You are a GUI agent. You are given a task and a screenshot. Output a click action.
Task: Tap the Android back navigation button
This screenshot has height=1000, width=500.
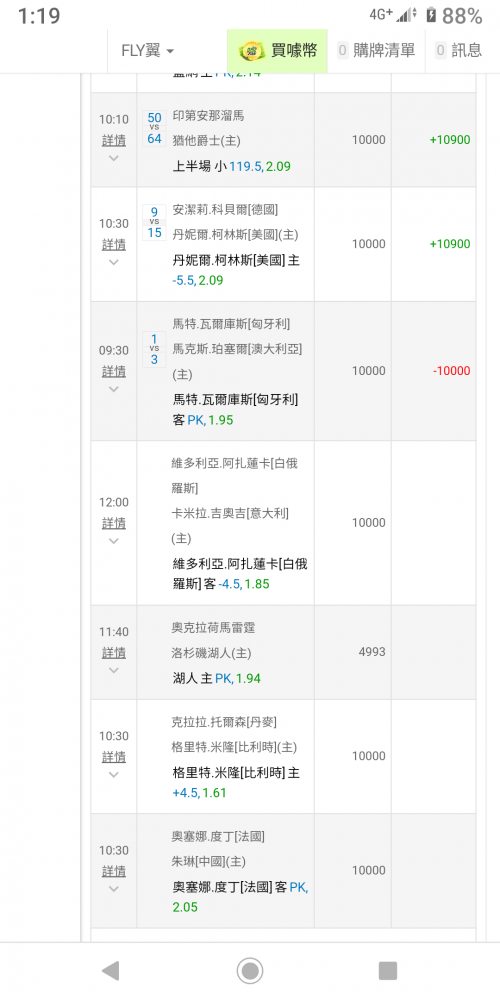(x=111, y=971)
